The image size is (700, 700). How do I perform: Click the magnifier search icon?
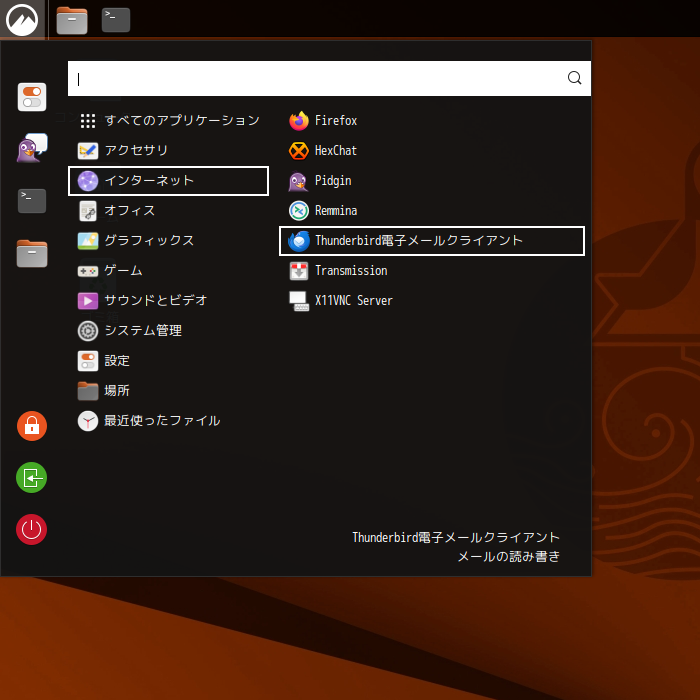click(575, 78)
